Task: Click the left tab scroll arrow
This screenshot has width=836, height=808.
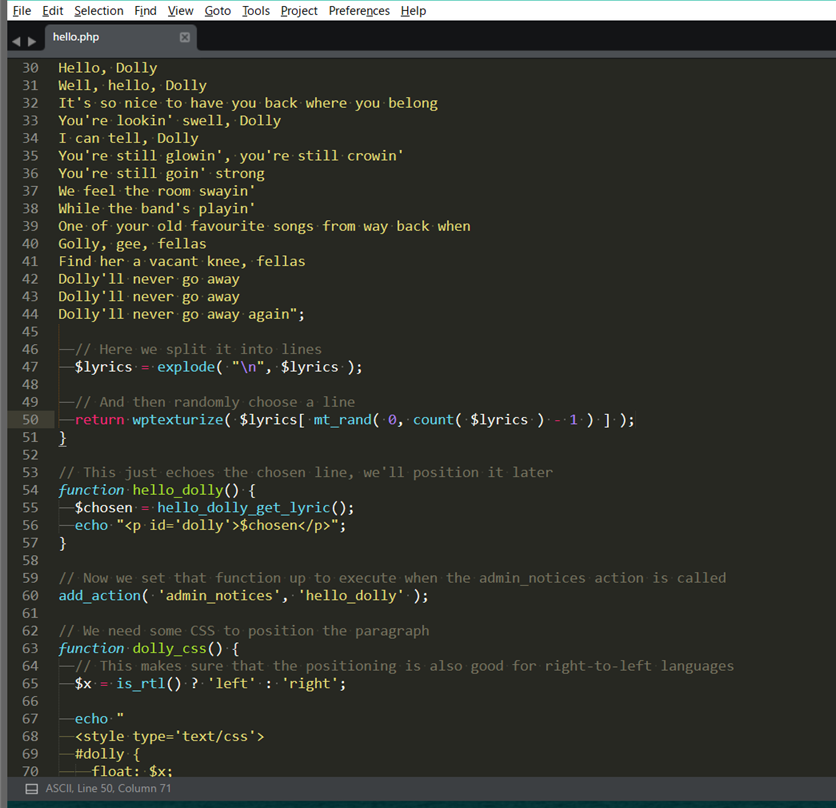Action: [x=15, y=41]
